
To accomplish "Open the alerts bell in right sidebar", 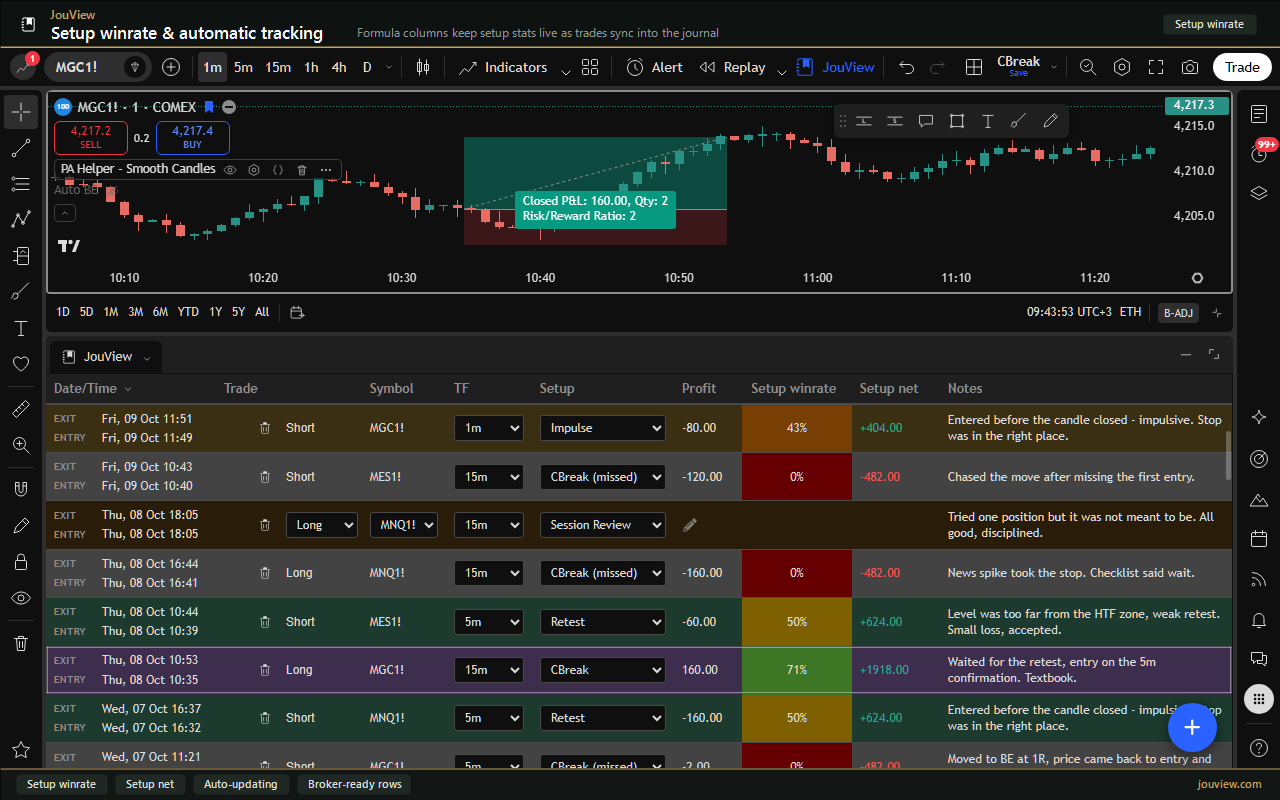I will (1259, 621).
